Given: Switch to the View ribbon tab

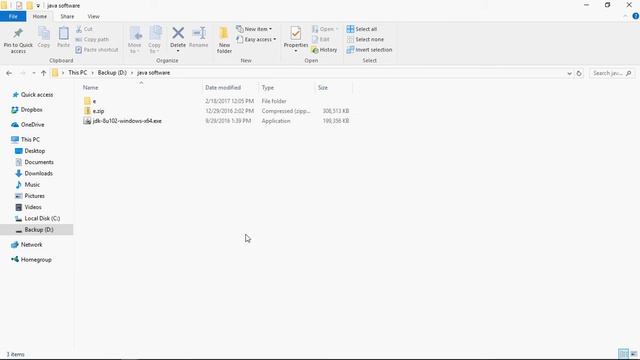Looking at the screenshot, I should click(x=93, y=16).
